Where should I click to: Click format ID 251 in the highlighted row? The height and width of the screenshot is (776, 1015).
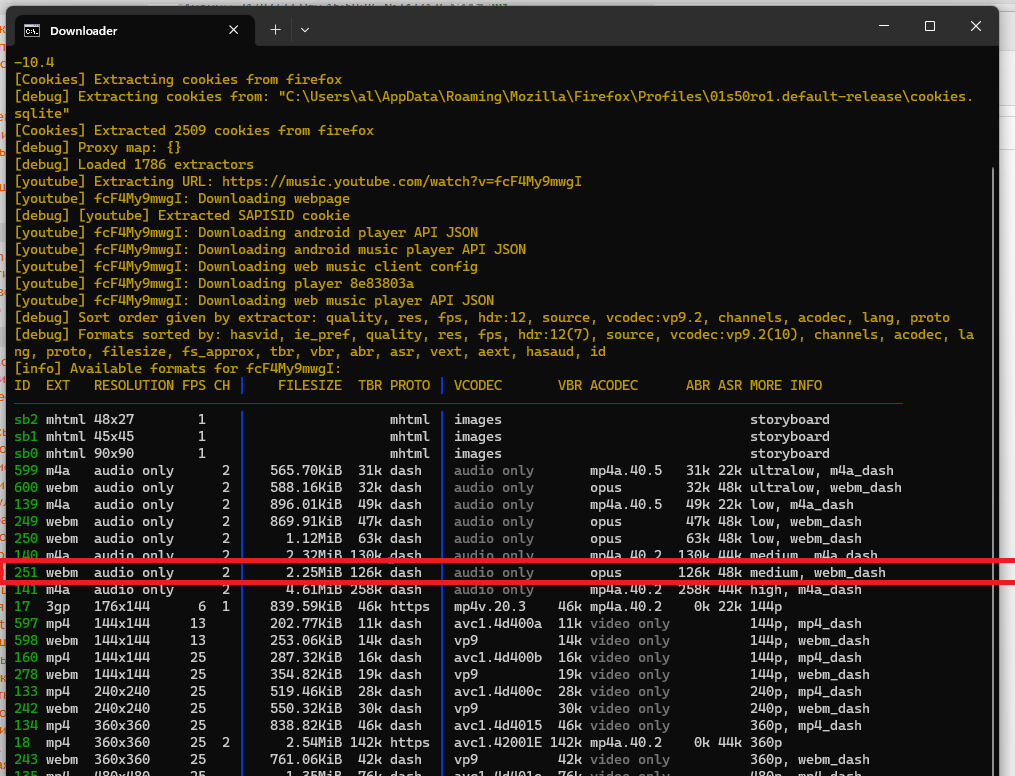click(x=26, y=572)
